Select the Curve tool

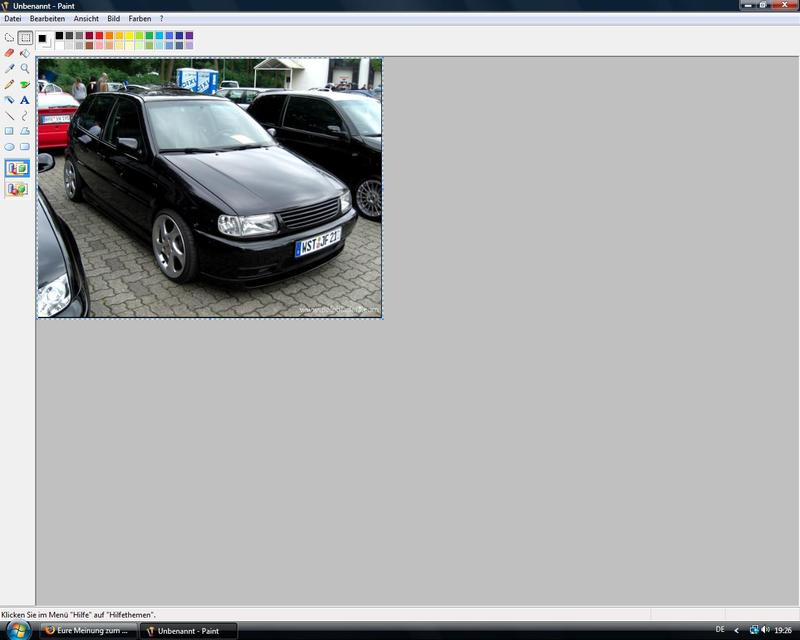click(x=24, y=116)
